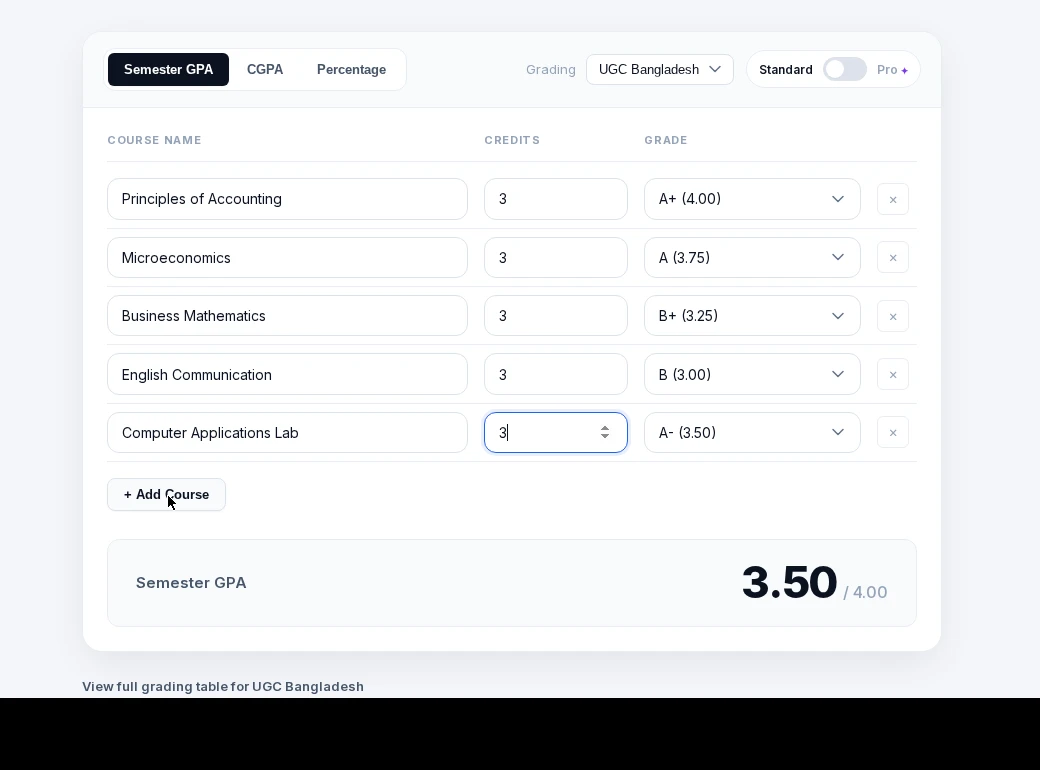The image size is (1040, 770).
Task: Click credits field for Business Mathematics
Action: [556, 316]
